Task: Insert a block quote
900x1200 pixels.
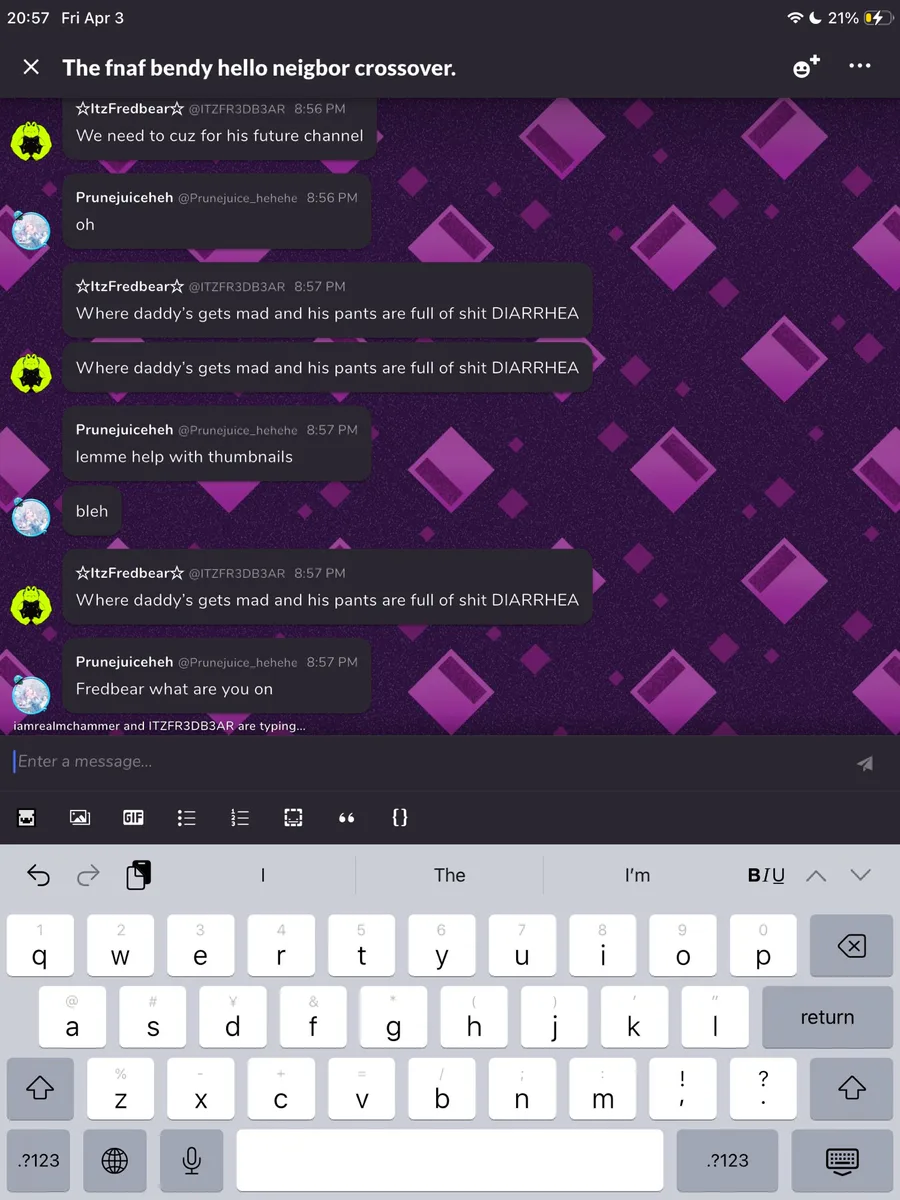Action: [346, 817]
